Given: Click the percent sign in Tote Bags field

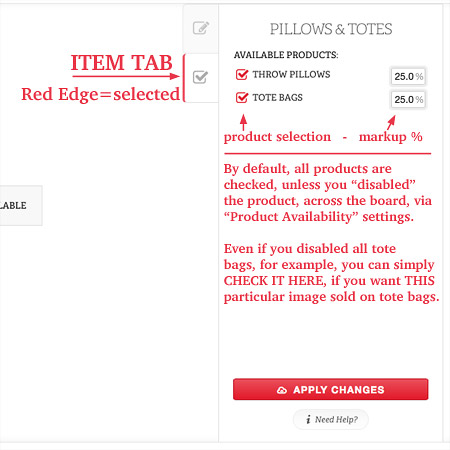Looking at the screenshot, I should (x=419, y=99).
